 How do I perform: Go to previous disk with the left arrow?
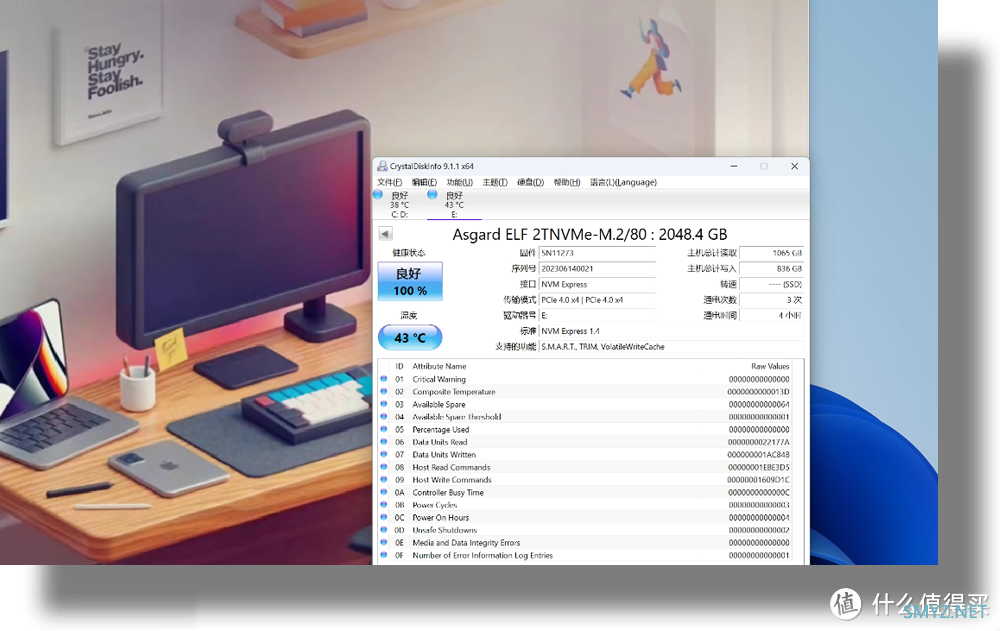[x=385, y=234]
